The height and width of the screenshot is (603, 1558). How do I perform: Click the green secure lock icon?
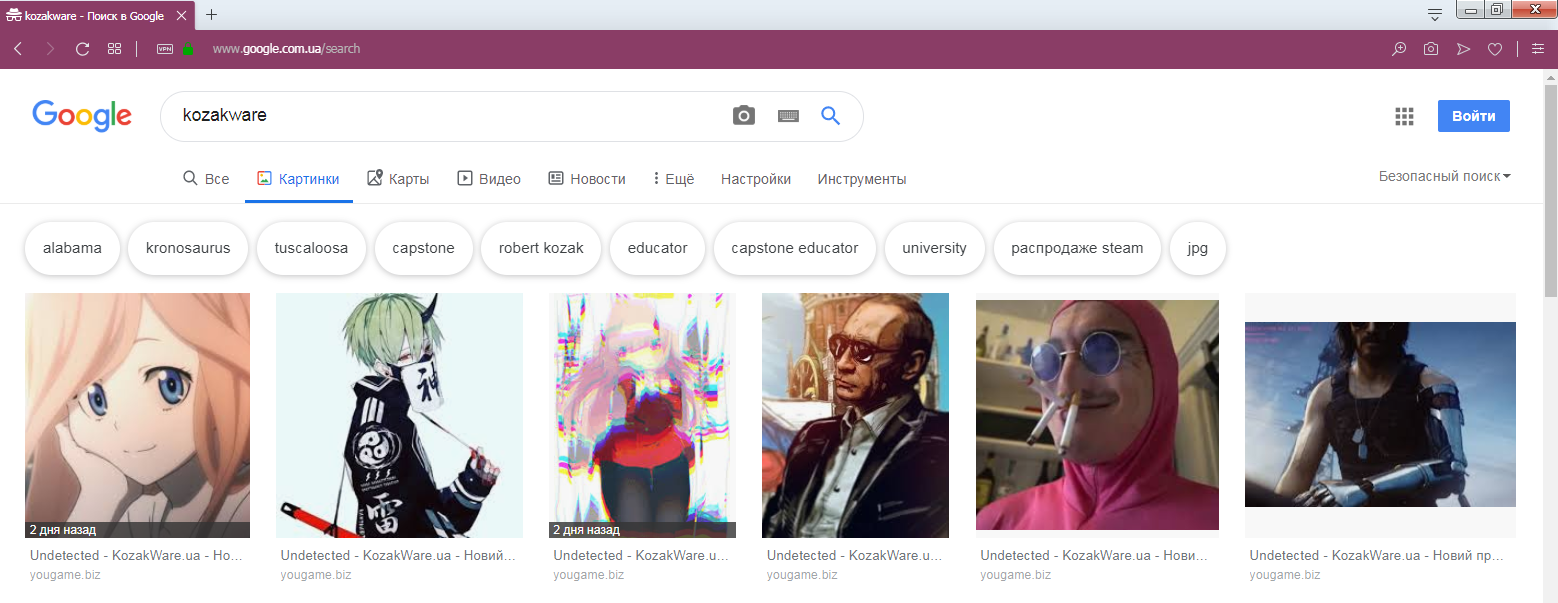[188, 49]
